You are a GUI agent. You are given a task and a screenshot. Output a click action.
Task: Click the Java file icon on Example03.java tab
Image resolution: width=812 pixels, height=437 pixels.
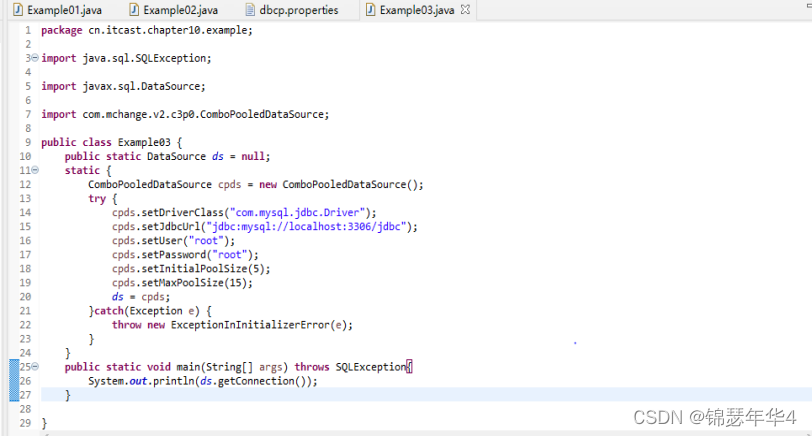click(370, 10)
